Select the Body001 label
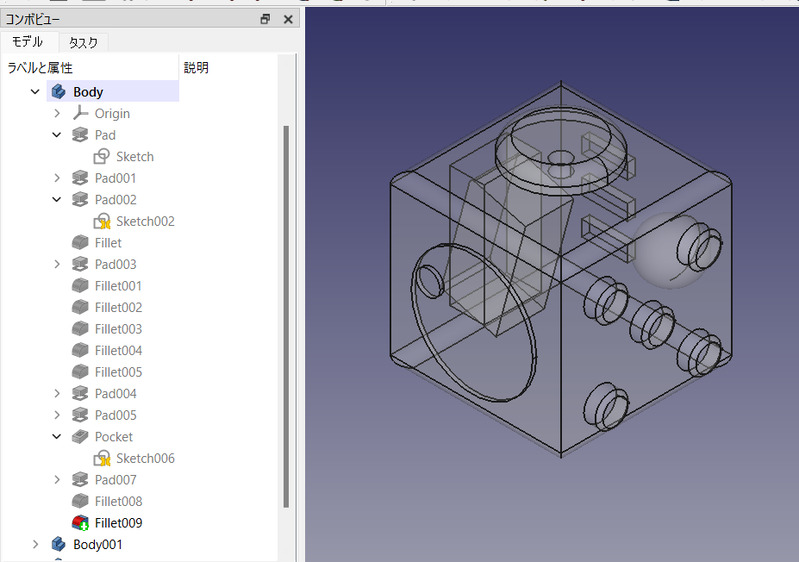Screen dimensions: 799x562 [98, 544]
